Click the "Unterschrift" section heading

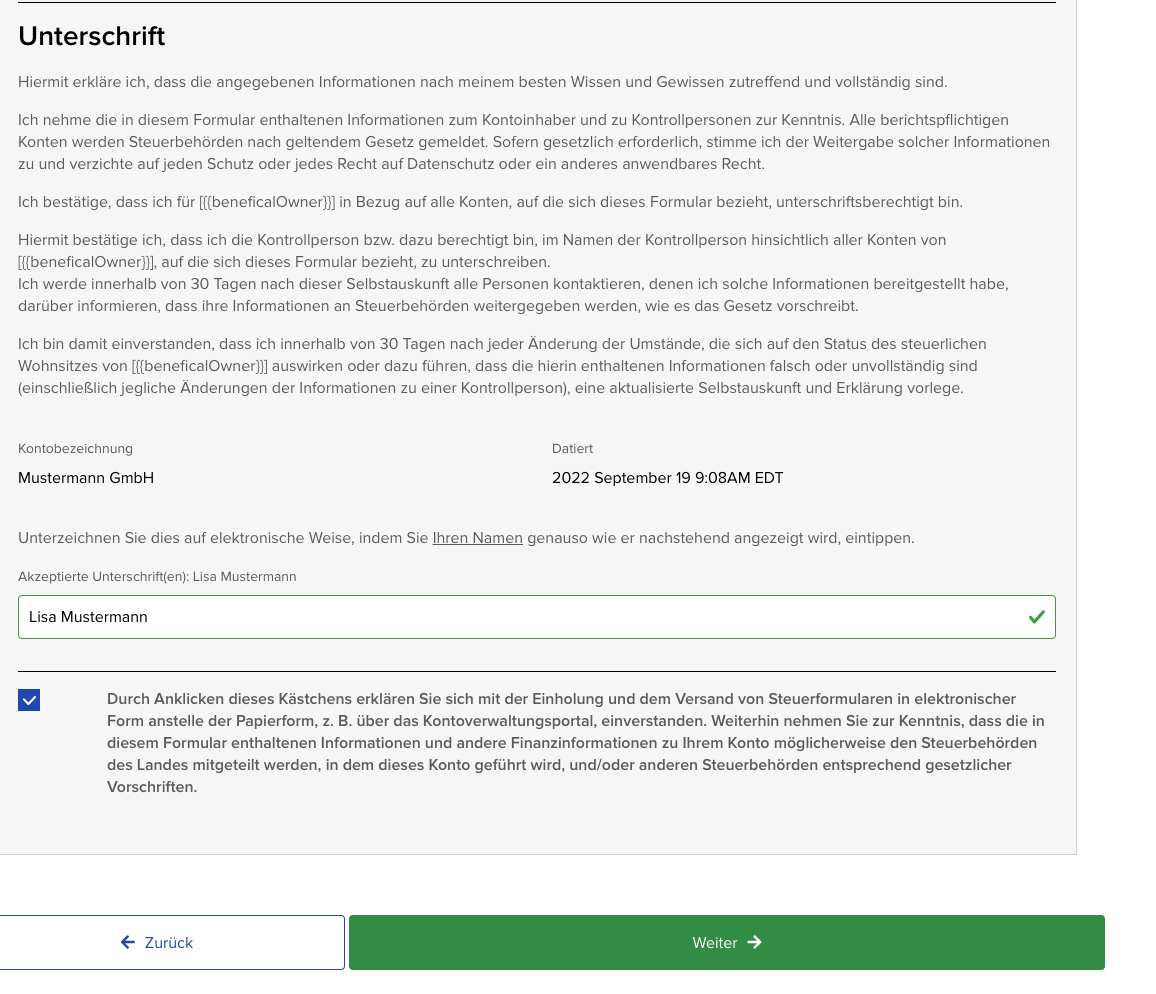(x=91, y=36)
